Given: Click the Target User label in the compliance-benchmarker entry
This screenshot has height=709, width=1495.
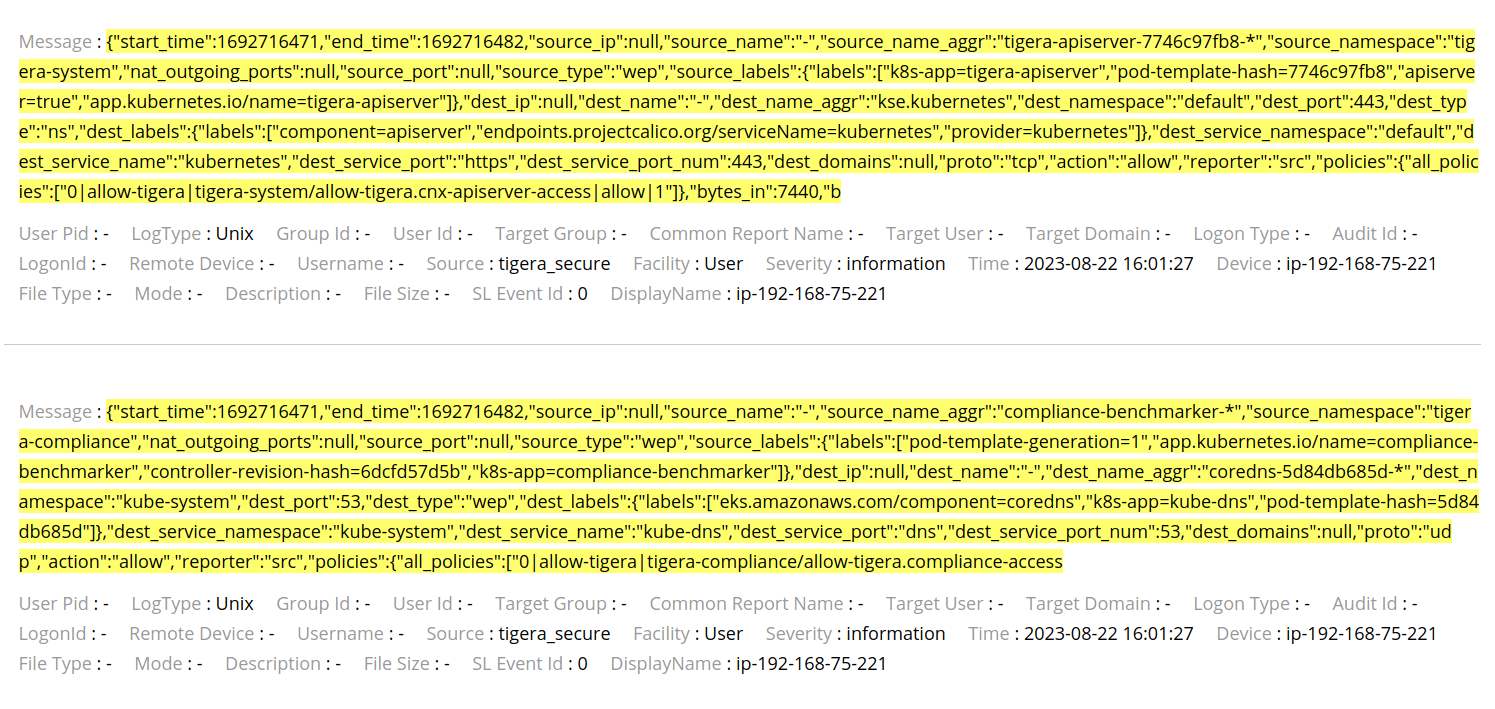Looking at the screenshot, I should 934,604.
